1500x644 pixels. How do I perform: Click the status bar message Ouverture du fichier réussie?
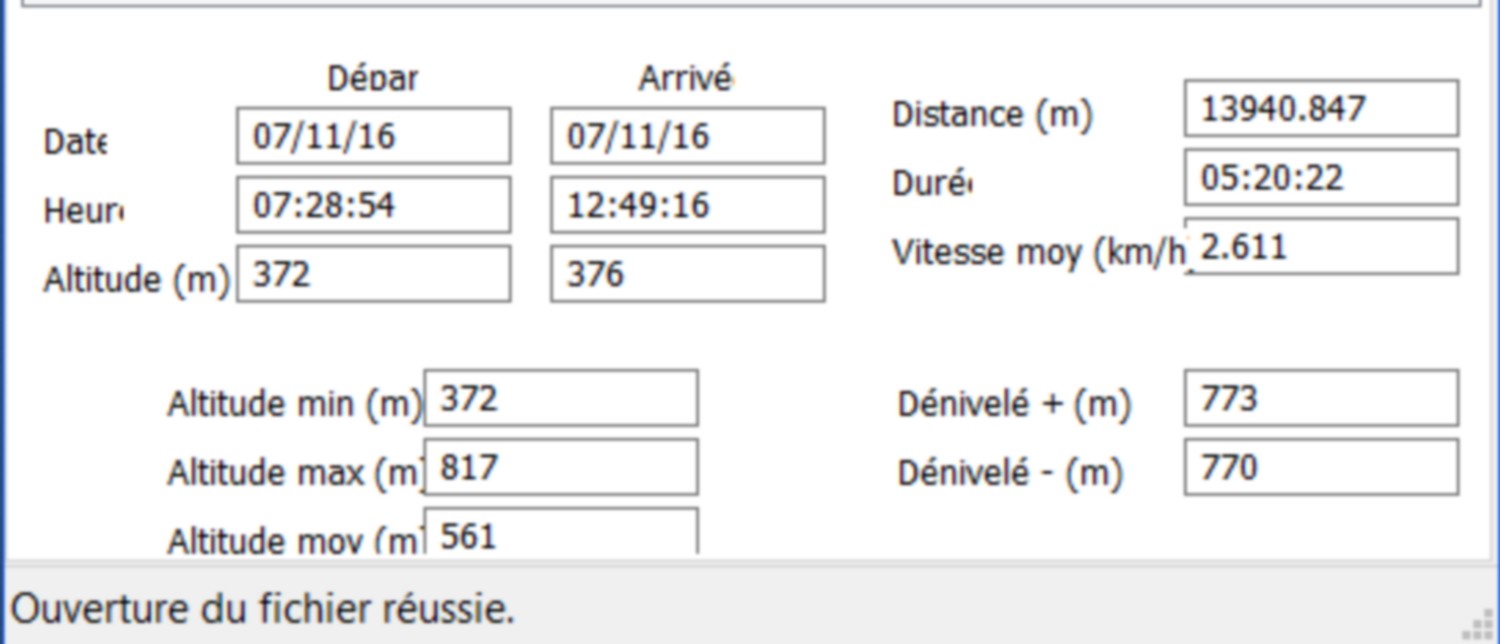pyautogui.click(x=262, y=608)
